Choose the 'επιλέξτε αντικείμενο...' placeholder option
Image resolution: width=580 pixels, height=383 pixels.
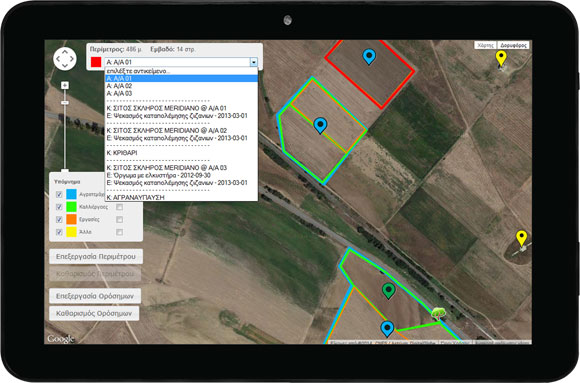[181, 71]
